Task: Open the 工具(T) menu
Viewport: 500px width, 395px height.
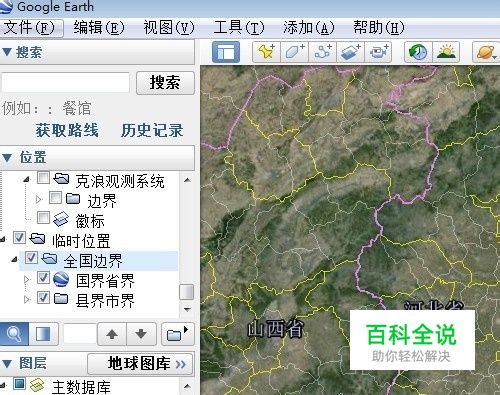Action: pyautogui.click(x=239, y=28)
